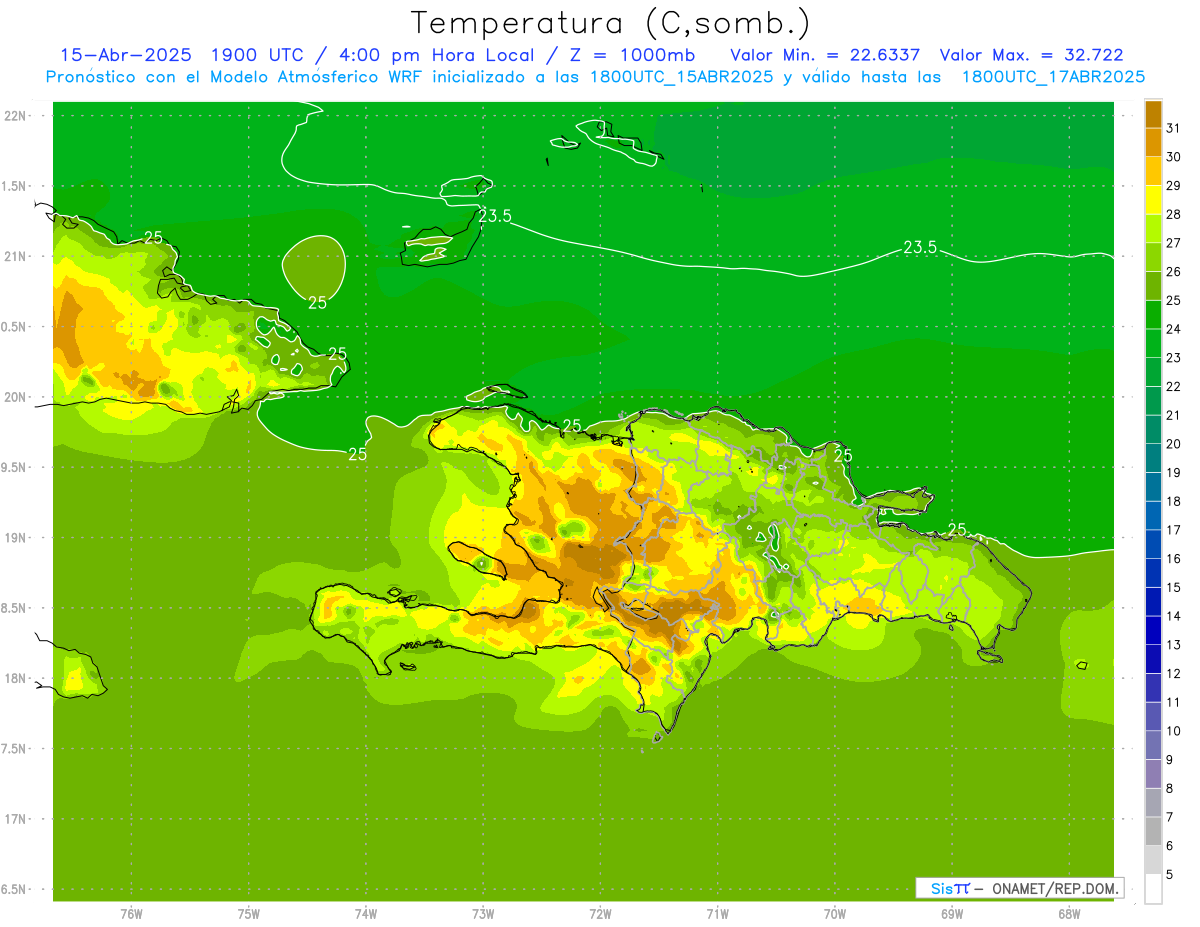The height and width of the screenshot is (927, 1200).
Task: Click the legend swatch between 30 and 31
Action: [x=1153, y=142]
